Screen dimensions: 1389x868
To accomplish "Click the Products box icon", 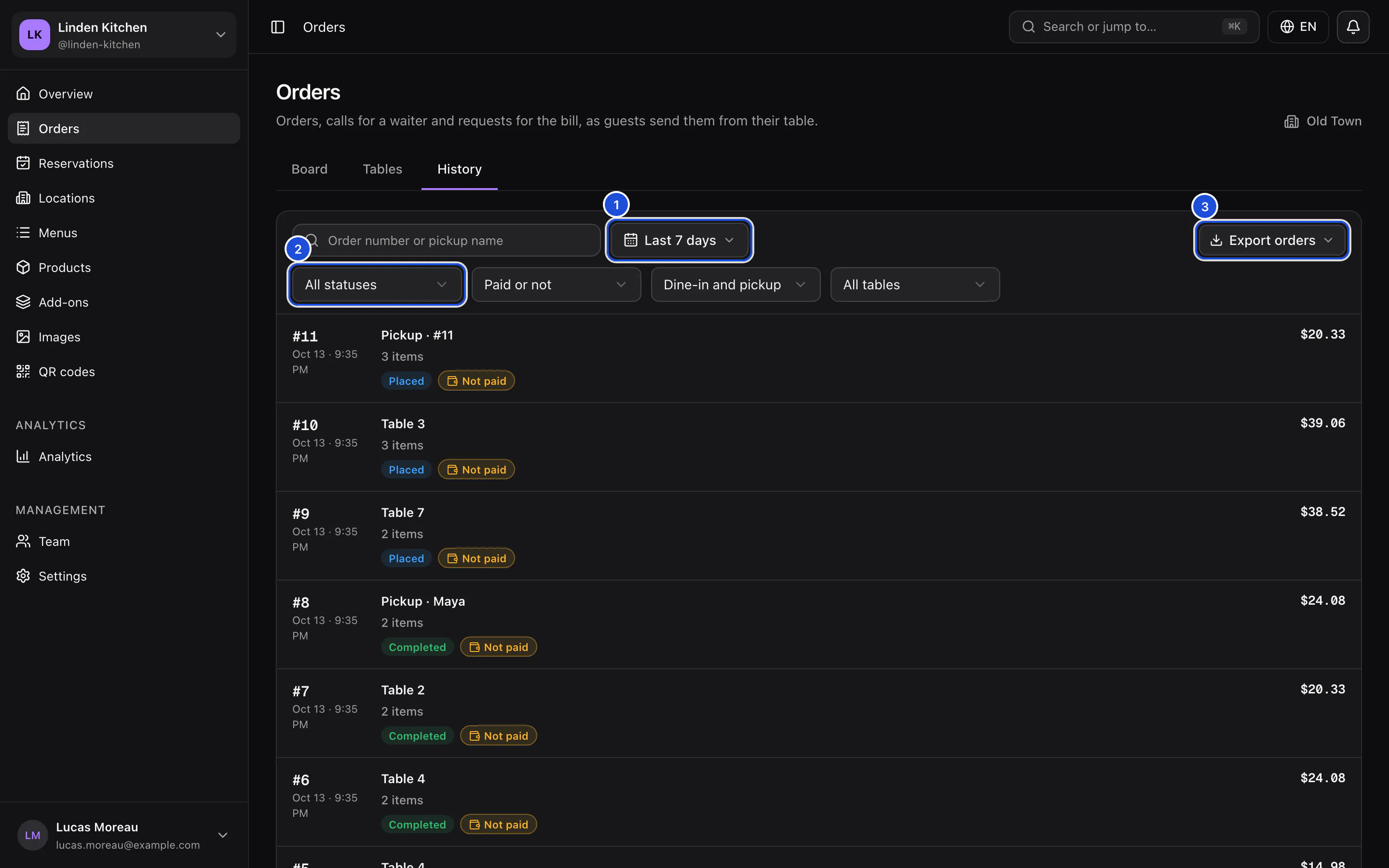I will pyautogui.click(x=23, y=268).
